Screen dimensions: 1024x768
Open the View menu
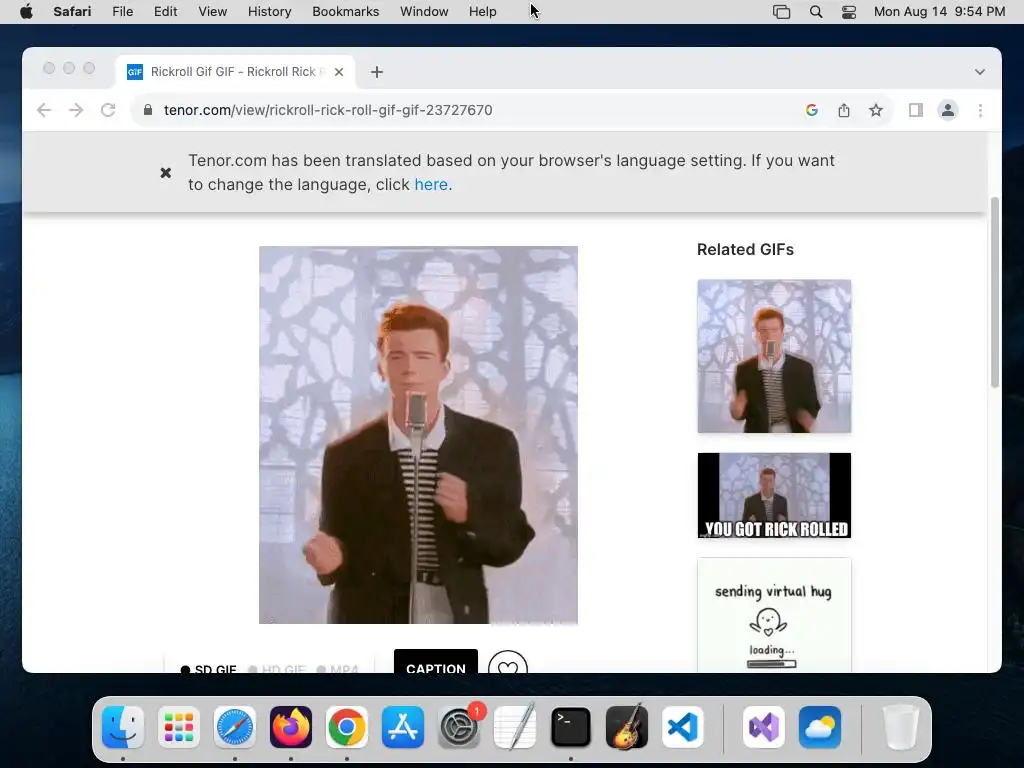[x=212, y=12]
